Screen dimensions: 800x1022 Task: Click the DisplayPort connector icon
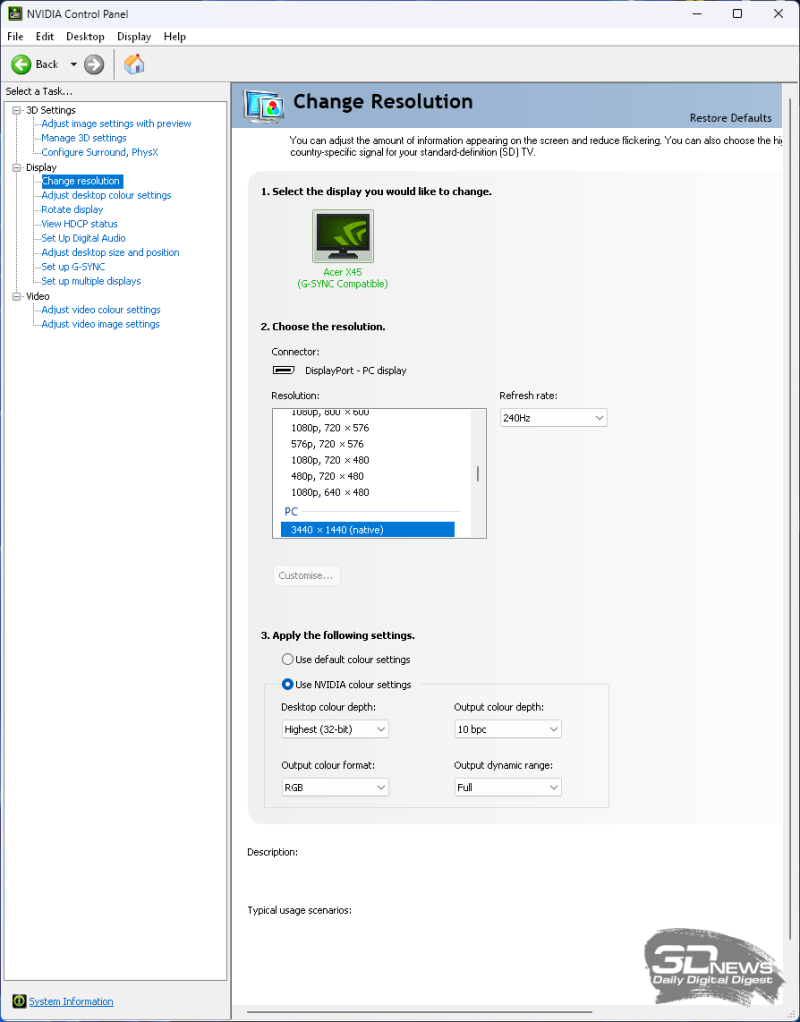coord(284,370)
